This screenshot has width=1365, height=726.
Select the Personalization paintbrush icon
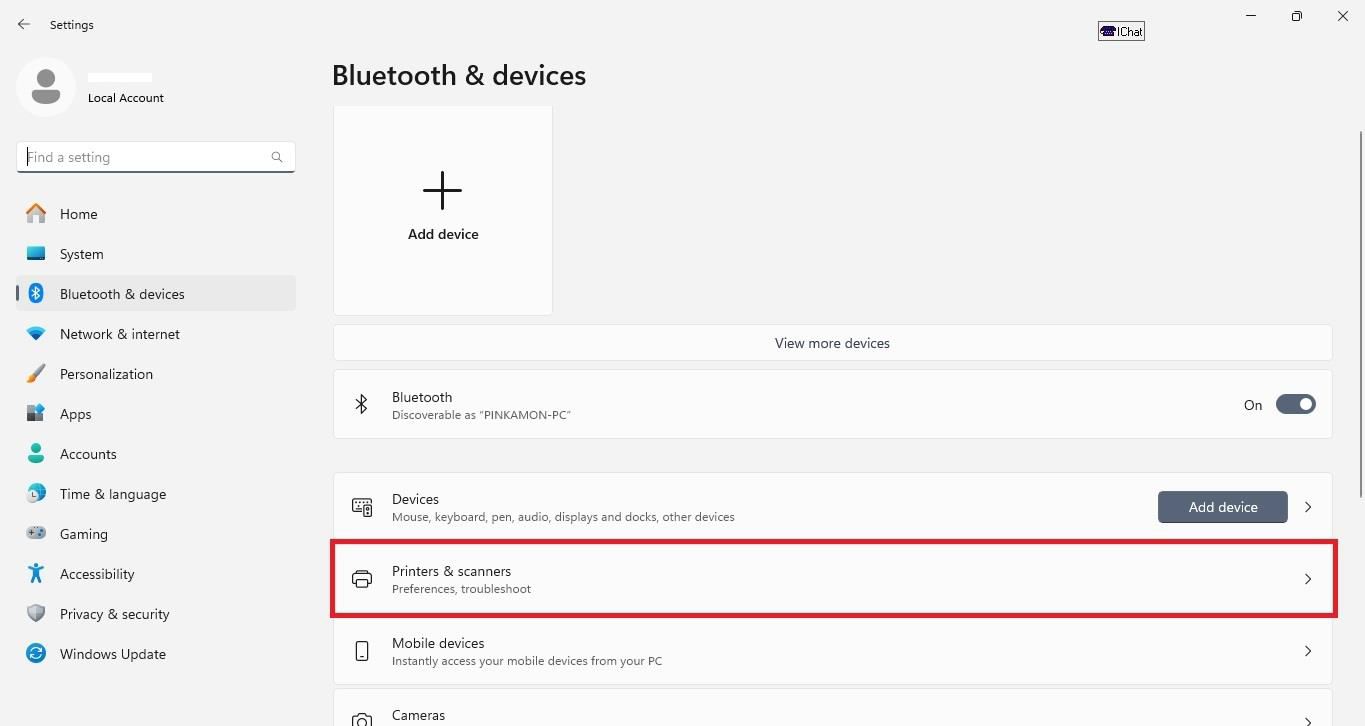coord(36,374)
